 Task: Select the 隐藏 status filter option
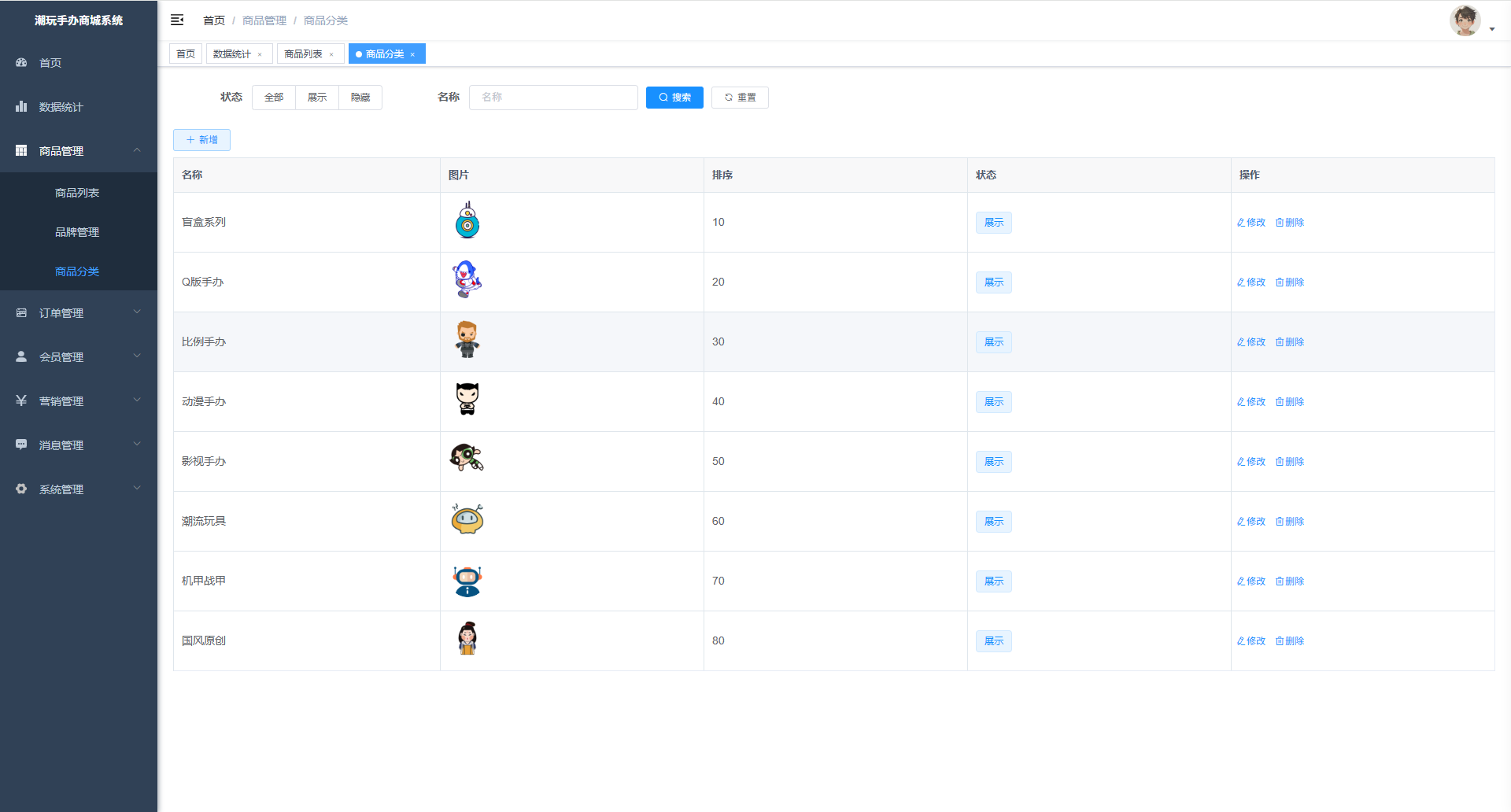pyautogui.click(x=360, y=98)
